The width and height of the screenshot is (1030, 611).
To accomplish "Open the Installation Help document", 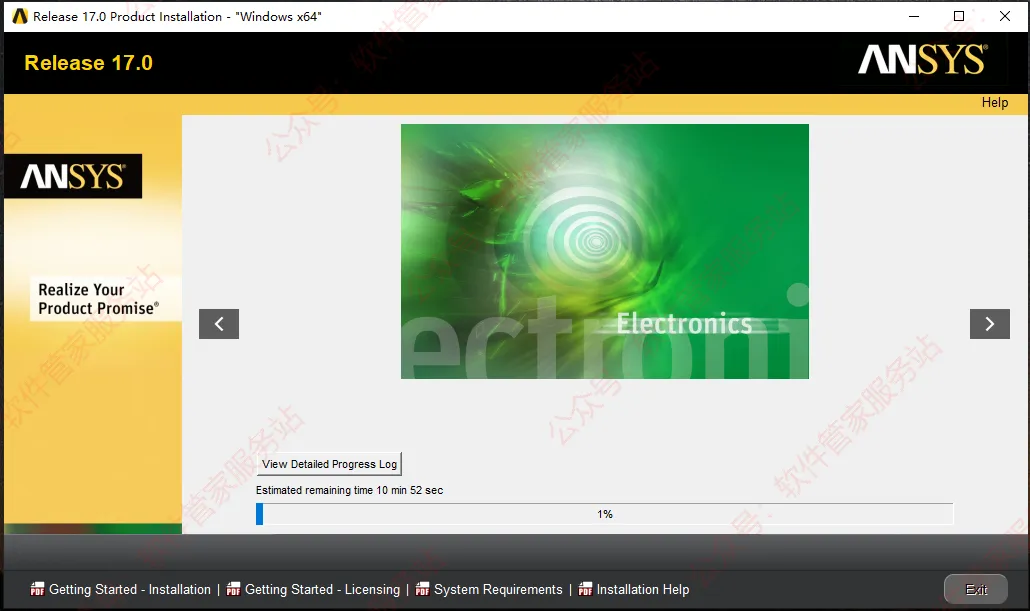I will tap(642, 589).
